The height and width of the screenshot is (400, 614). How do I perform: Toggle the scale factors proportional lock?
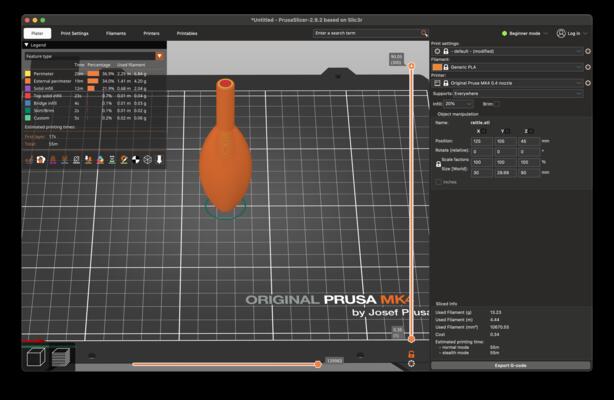(438, 165)
